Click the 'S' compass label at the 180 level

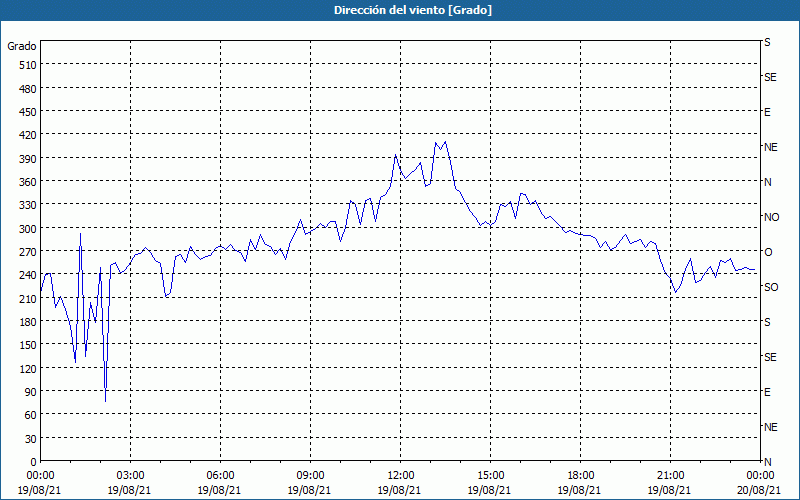pyautogui.click(x=767, y=322)
